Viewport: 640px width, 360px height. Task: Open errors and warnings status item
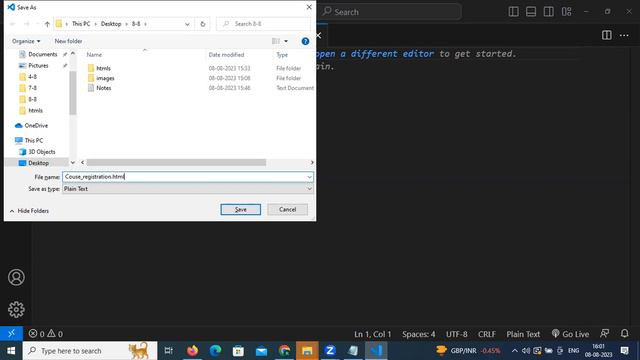tap(46, 333)
